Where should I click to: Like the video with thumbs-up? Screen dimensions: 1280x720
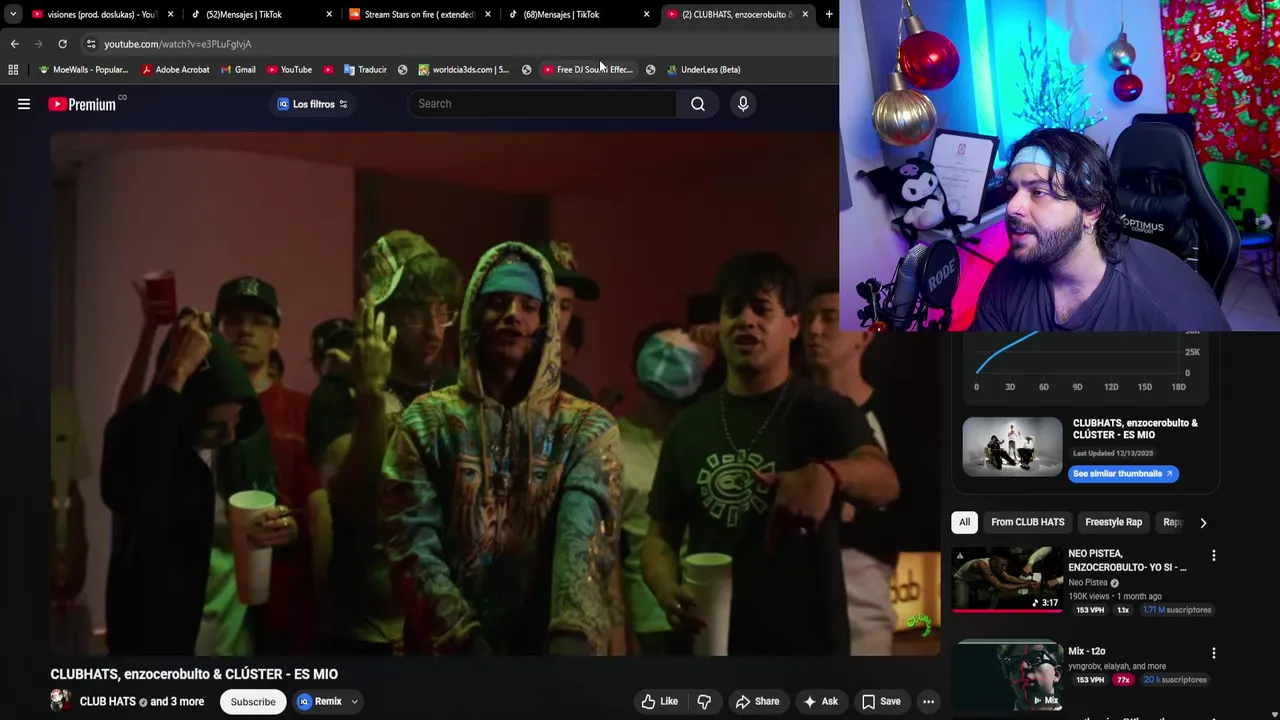coord(660,701)
